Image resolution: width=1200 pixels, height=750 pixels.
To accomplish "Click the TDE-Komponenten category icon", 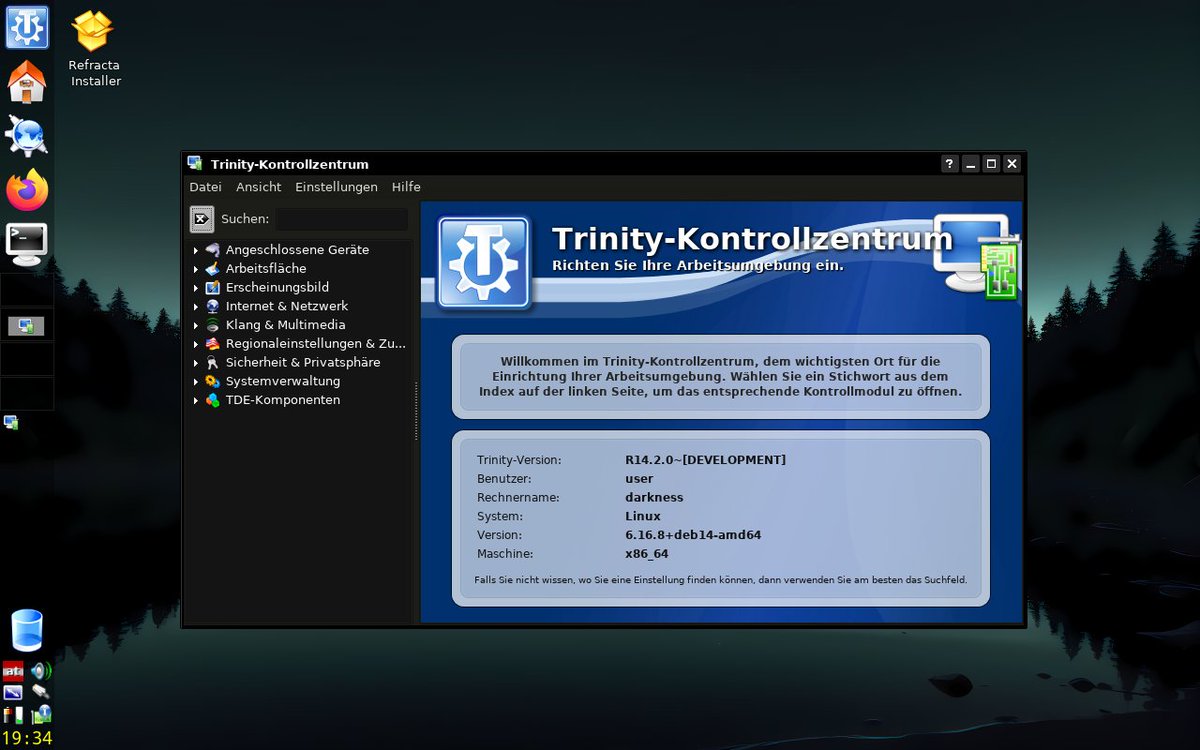I will tap(212, 400).
